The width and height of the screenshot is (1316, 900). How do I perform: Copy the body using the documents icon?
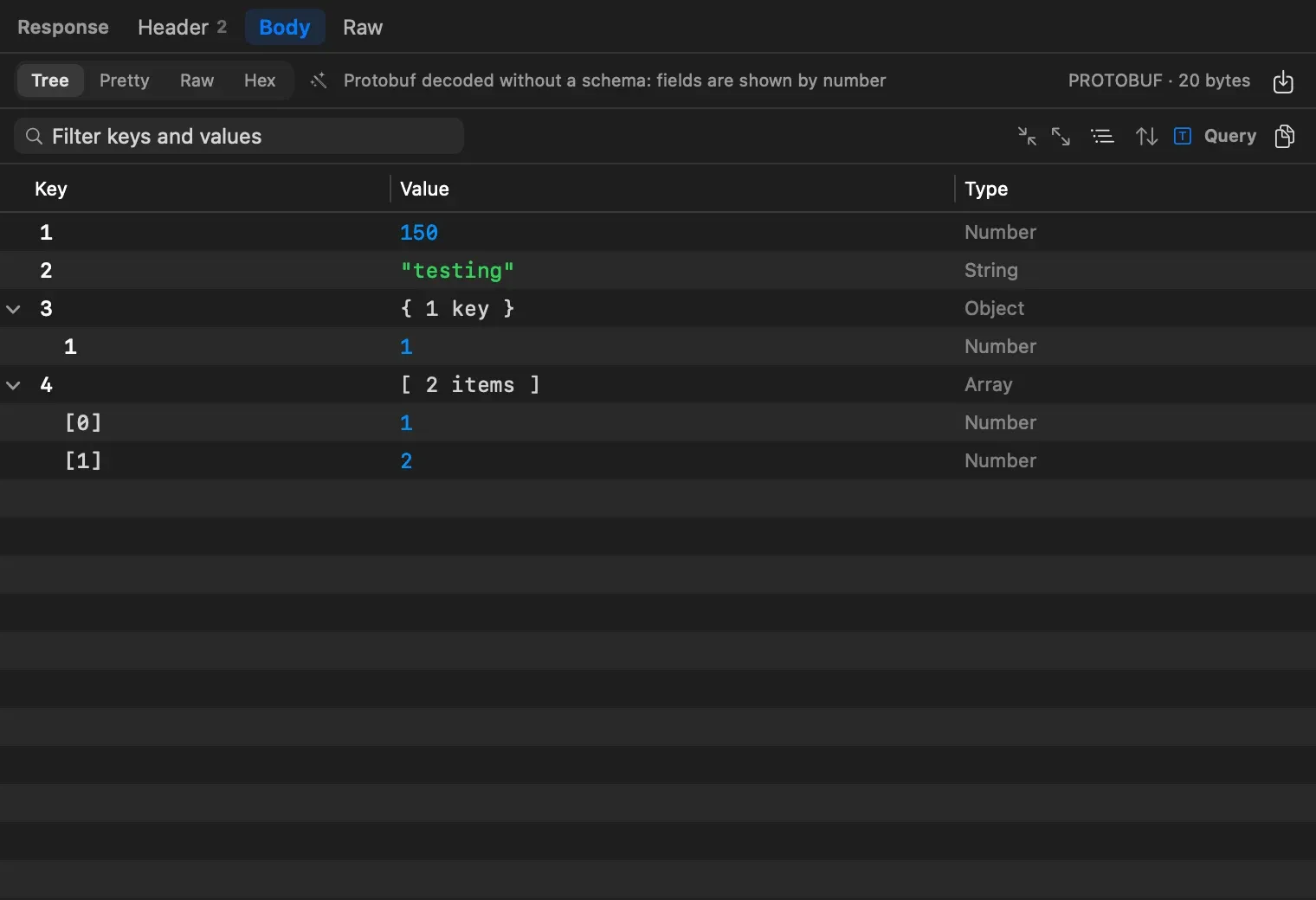[x=1285, y=136]
